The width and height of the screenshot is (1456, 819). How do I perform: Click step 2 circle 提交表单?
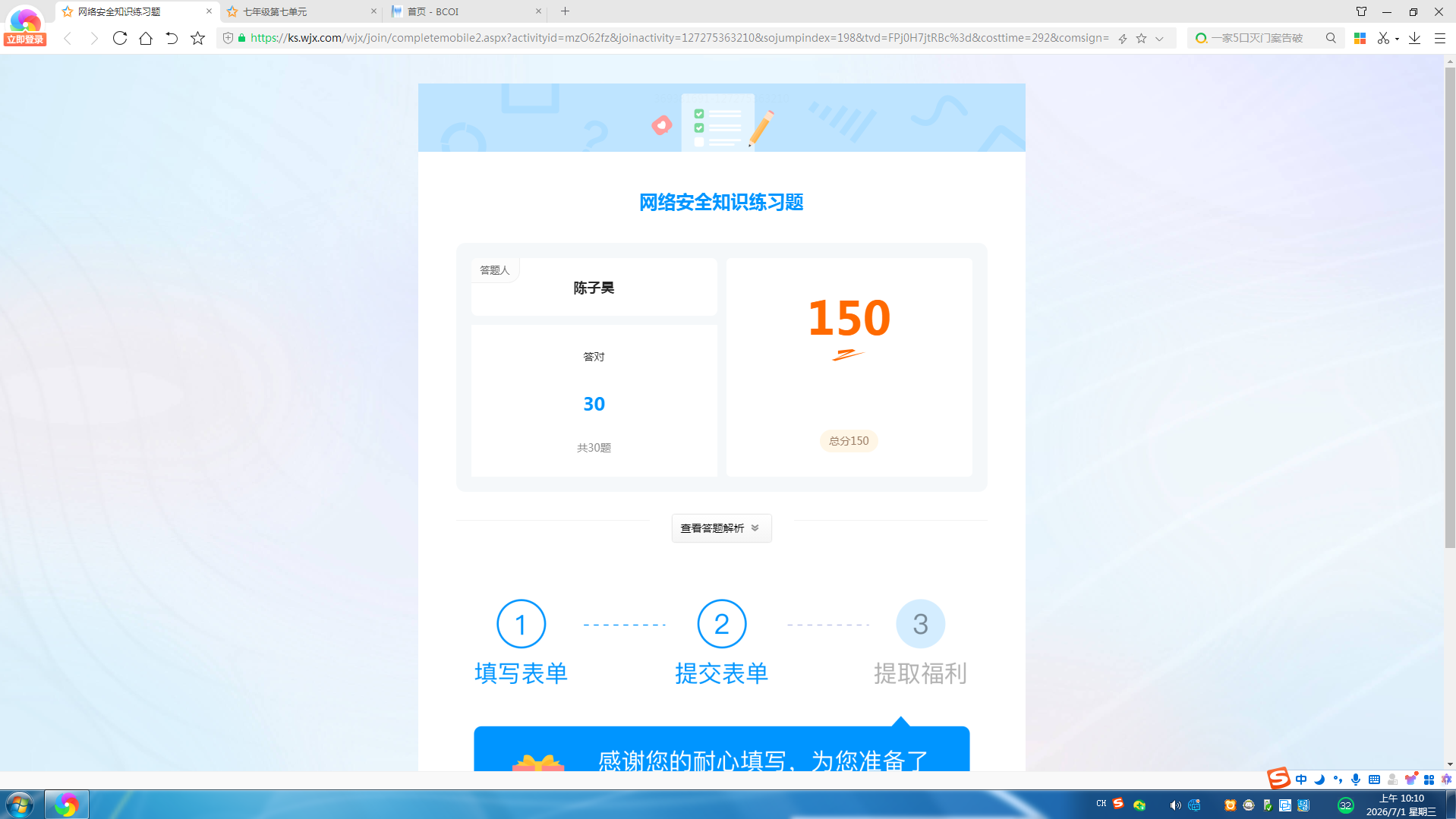pos(721,624)
